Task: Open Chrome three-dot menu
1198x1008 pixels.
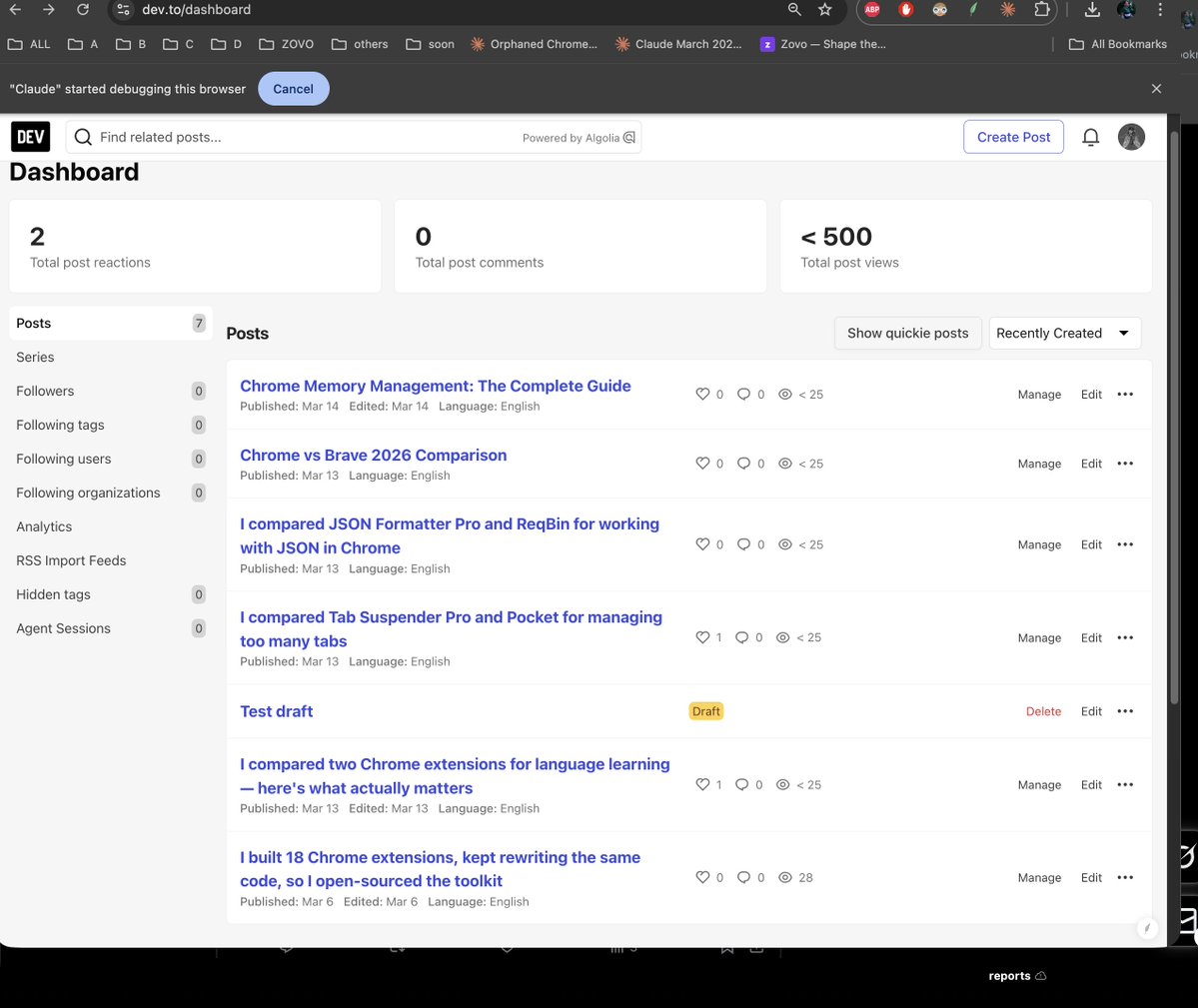Action: pos(1160,9)
